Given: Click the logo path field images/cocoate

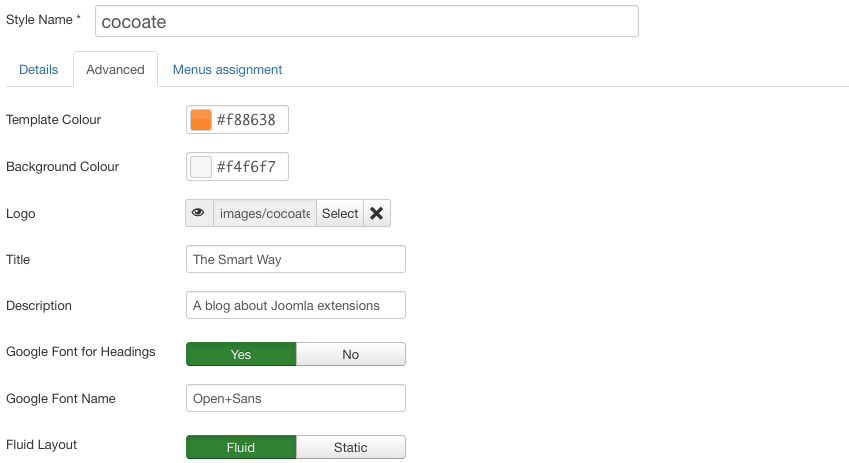Looking at the screenshot, I should [x=265, y=213].
